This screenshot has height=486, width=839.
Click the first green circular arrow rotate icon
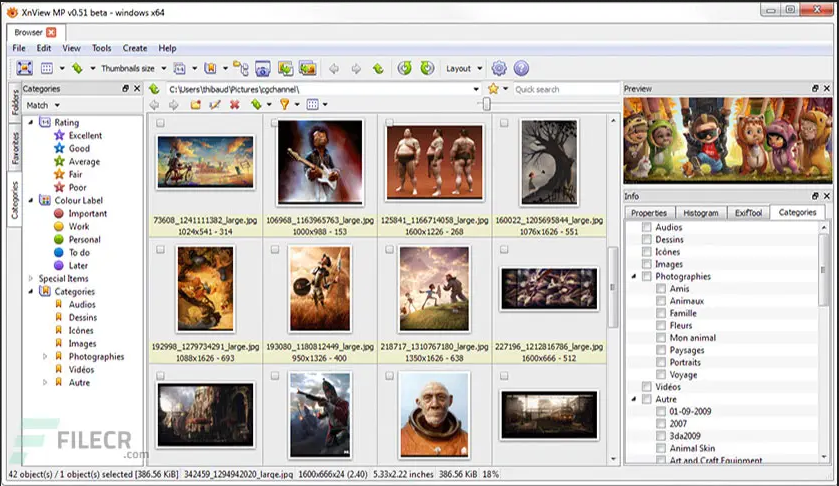point(404,69)
